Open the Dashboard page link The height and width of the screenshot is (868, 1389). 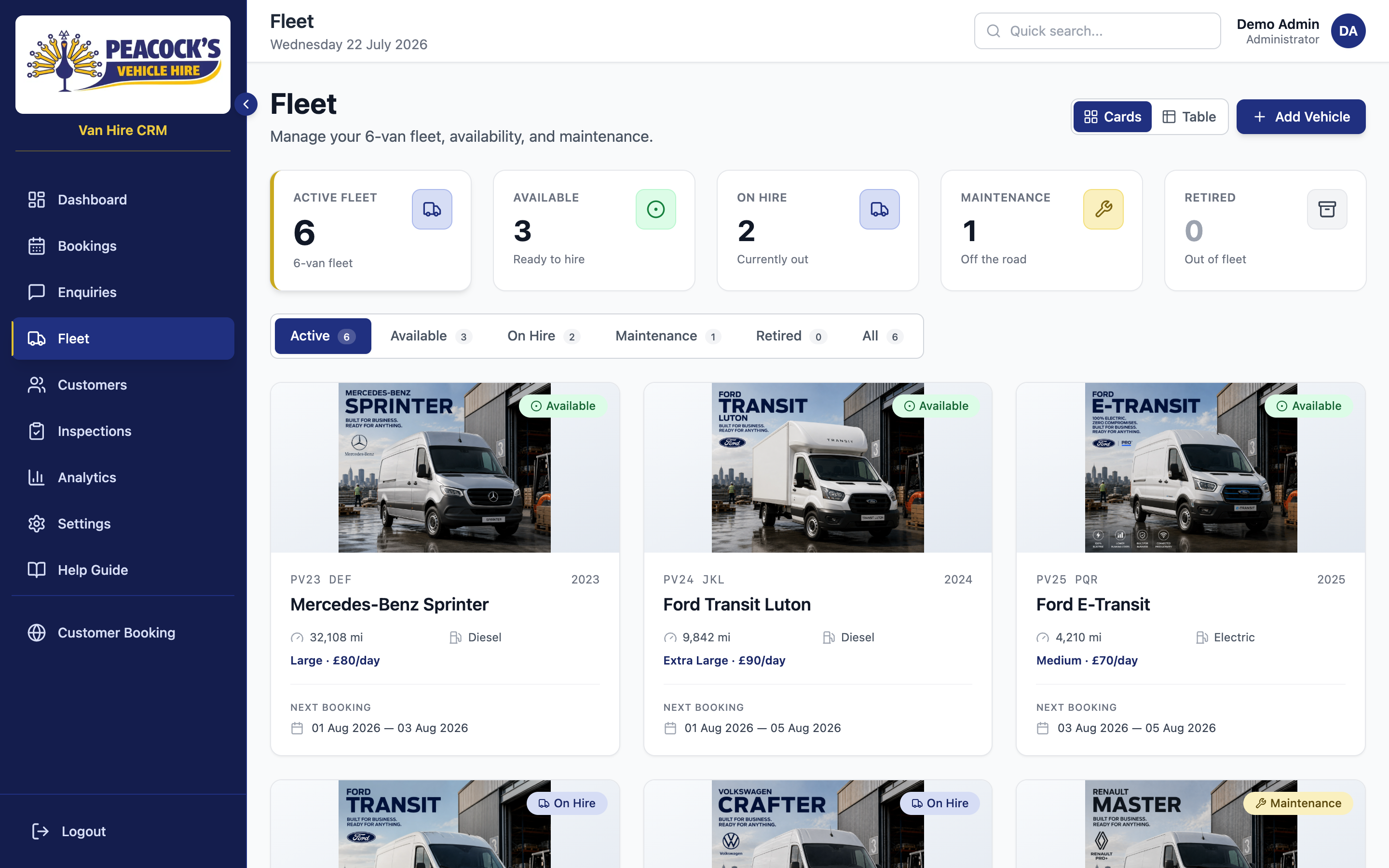tap(123, 200)
